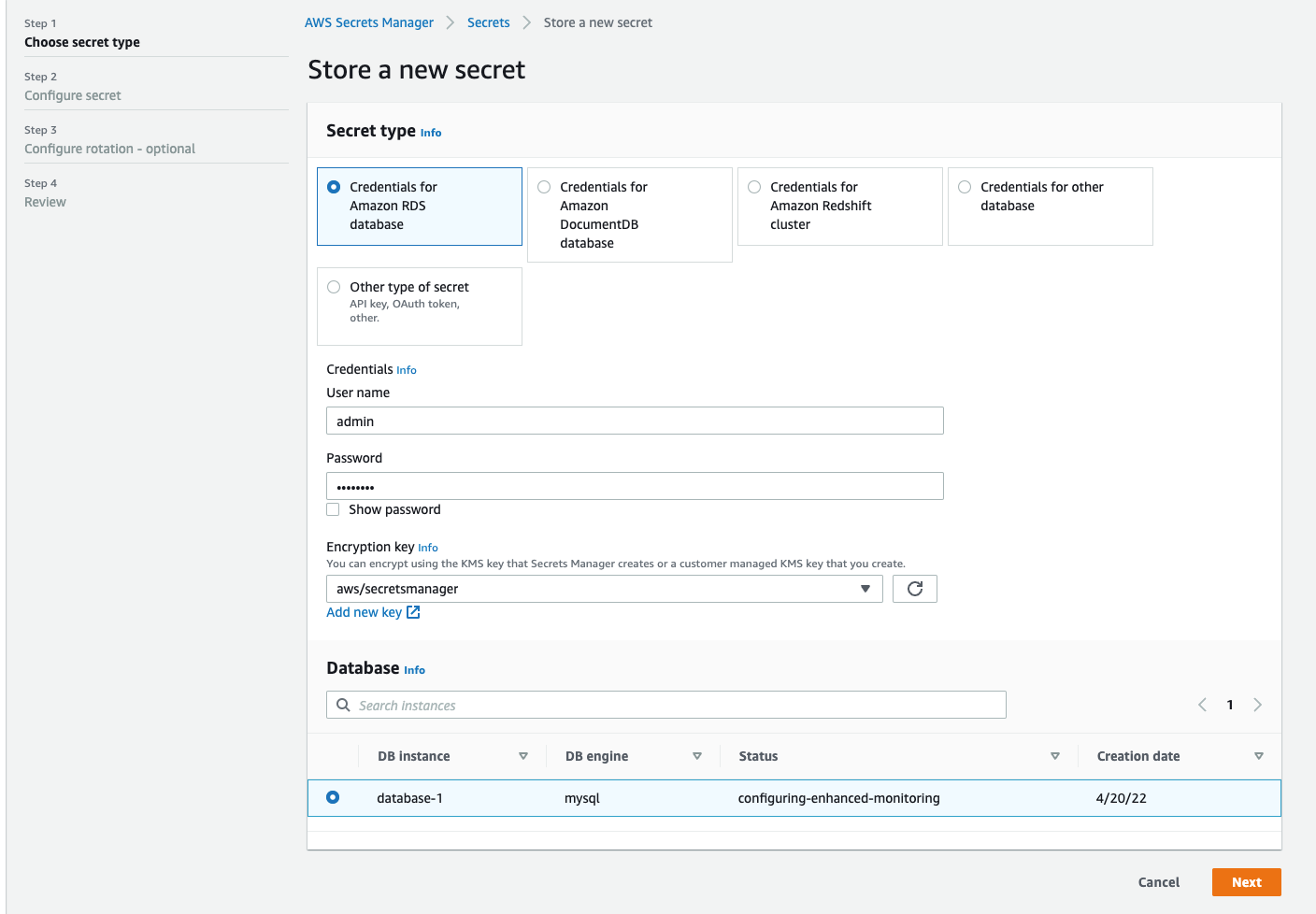Select Credentials for Amazon Redshift cluster

(754, 187)
